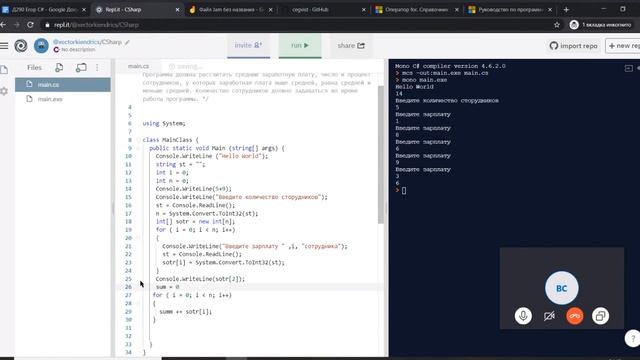Click 'Hello World' console output line
The width and height of the screenshot is (640, 360).
[x=414, y=87]
